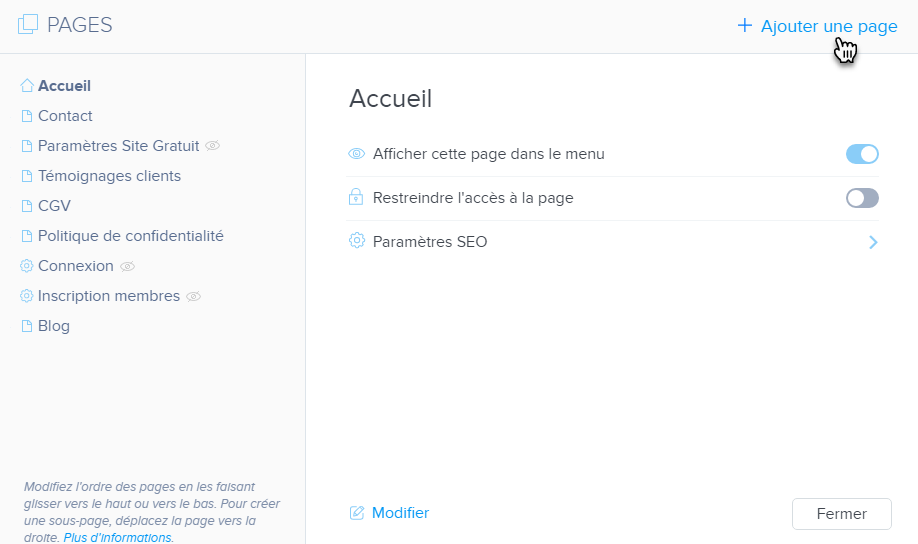Toggle eye icon on Paramètres Site Gratuit
Image resolution: width=918 pixels, height=544 pixels.
click(212, 146)
